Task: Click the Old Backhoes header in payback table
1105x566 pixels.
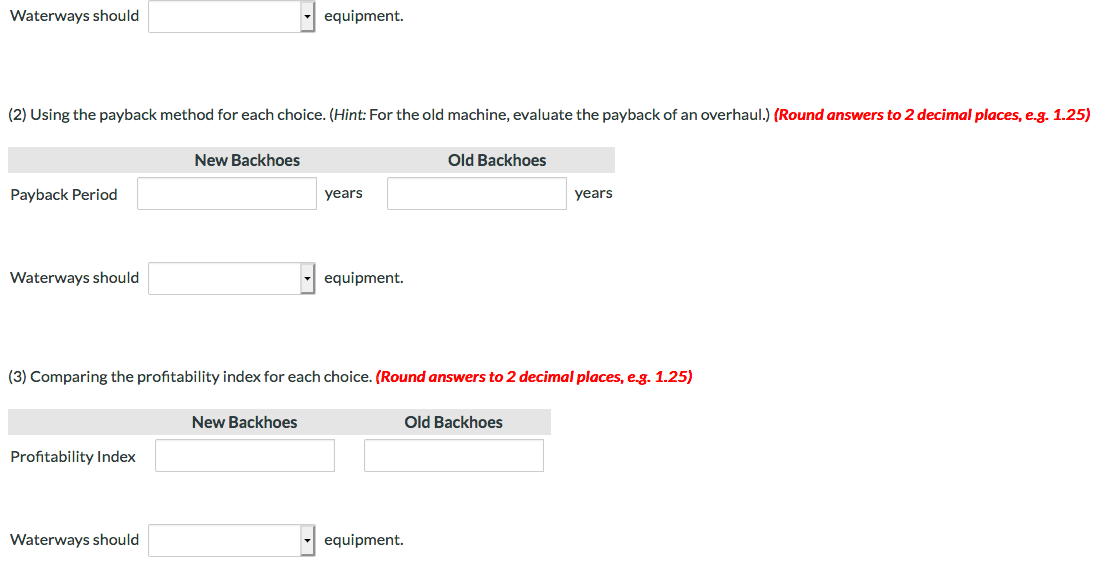Action: pyautogui.click(x=497, y=161)
